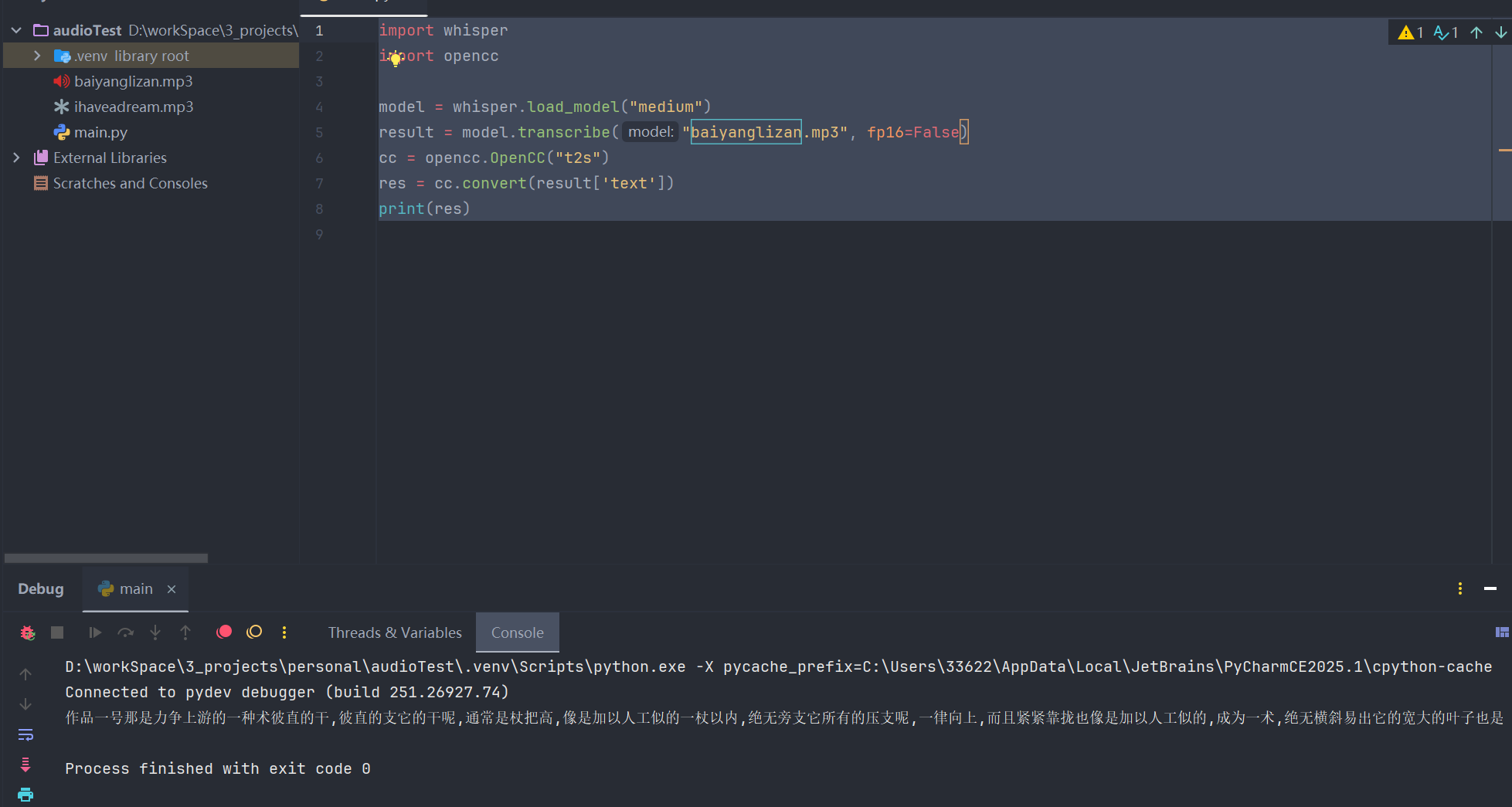Collapse the audioTest project root
Screen dimensions: 1512x807
click(16, 30)
